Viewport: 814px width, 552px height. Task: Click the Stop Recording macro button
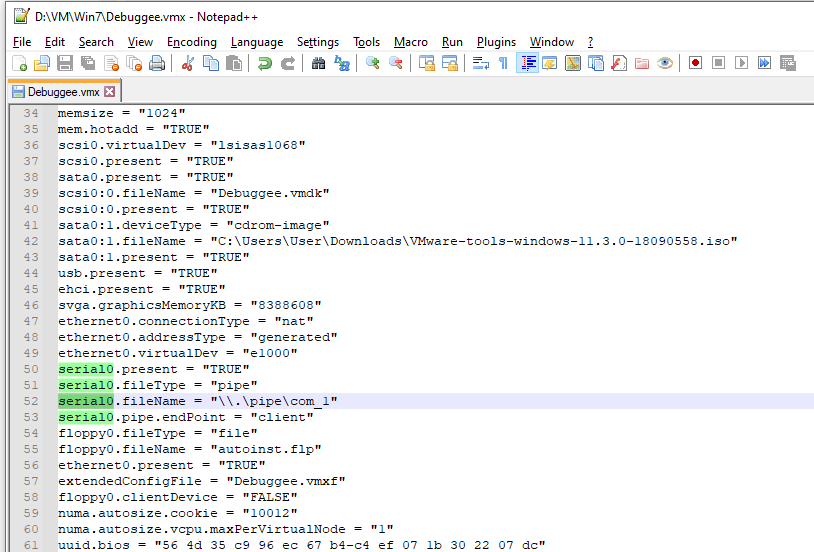click(718, 63)
